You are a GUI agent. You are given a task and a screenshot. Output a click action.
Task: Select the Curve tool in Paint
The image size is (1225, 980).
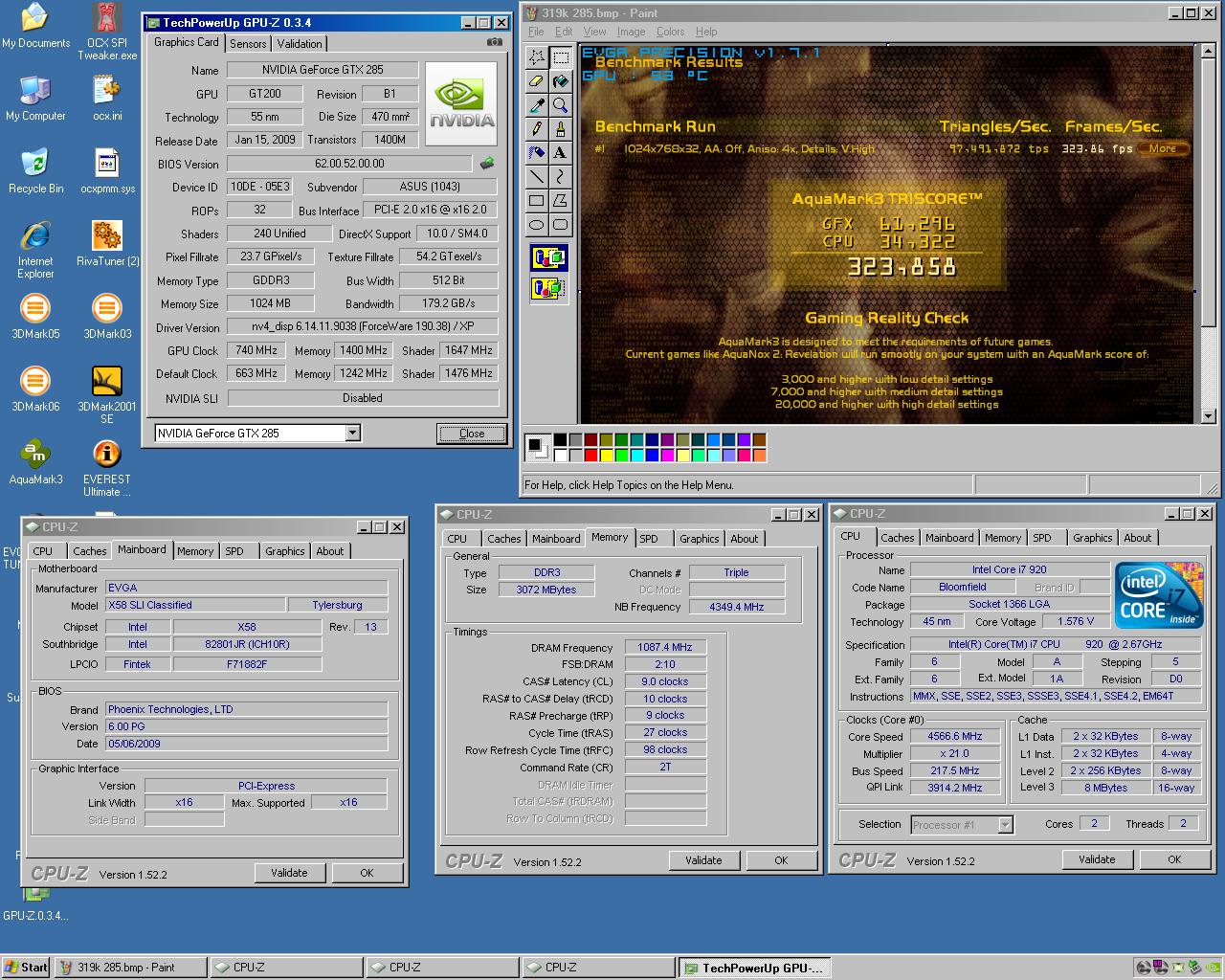[561, 177]
